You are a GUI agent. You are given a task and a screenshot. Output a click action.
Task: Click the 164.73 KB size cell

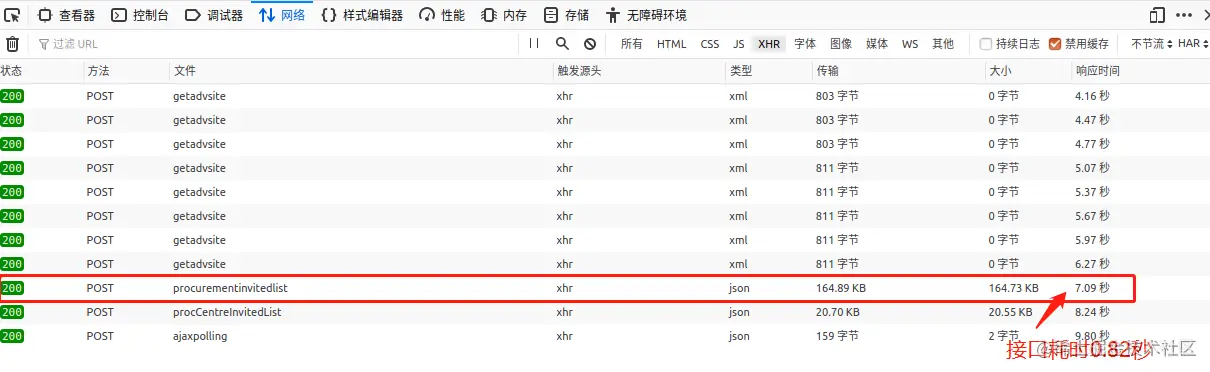pyautogui.click(x=1014, y=288)
